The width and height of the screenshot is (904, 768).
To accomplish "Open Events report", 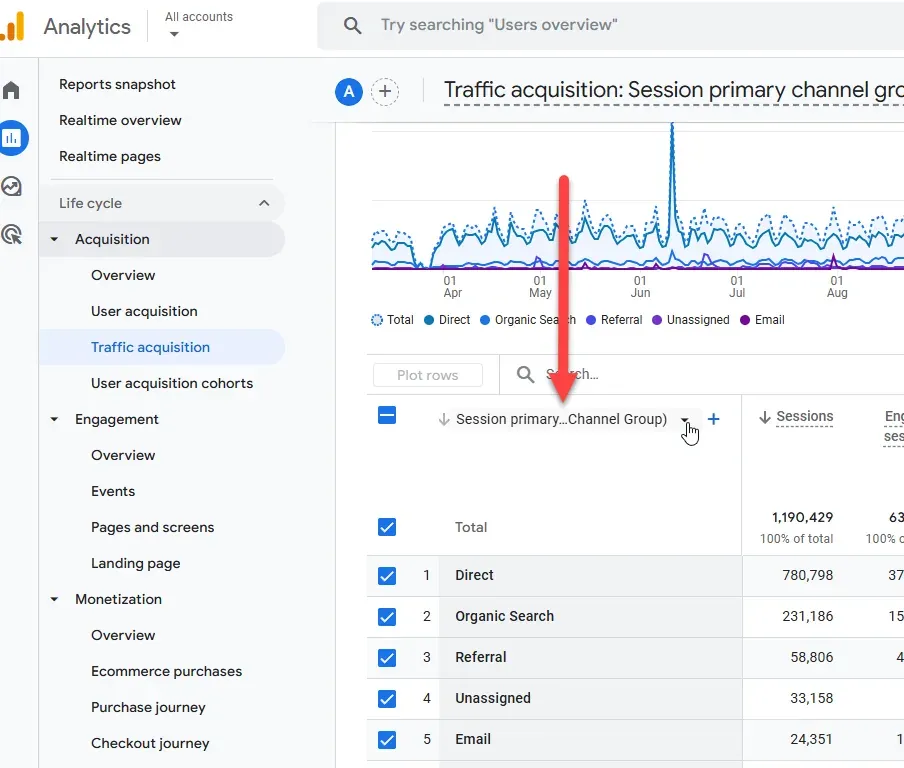I will coord(113,491).
